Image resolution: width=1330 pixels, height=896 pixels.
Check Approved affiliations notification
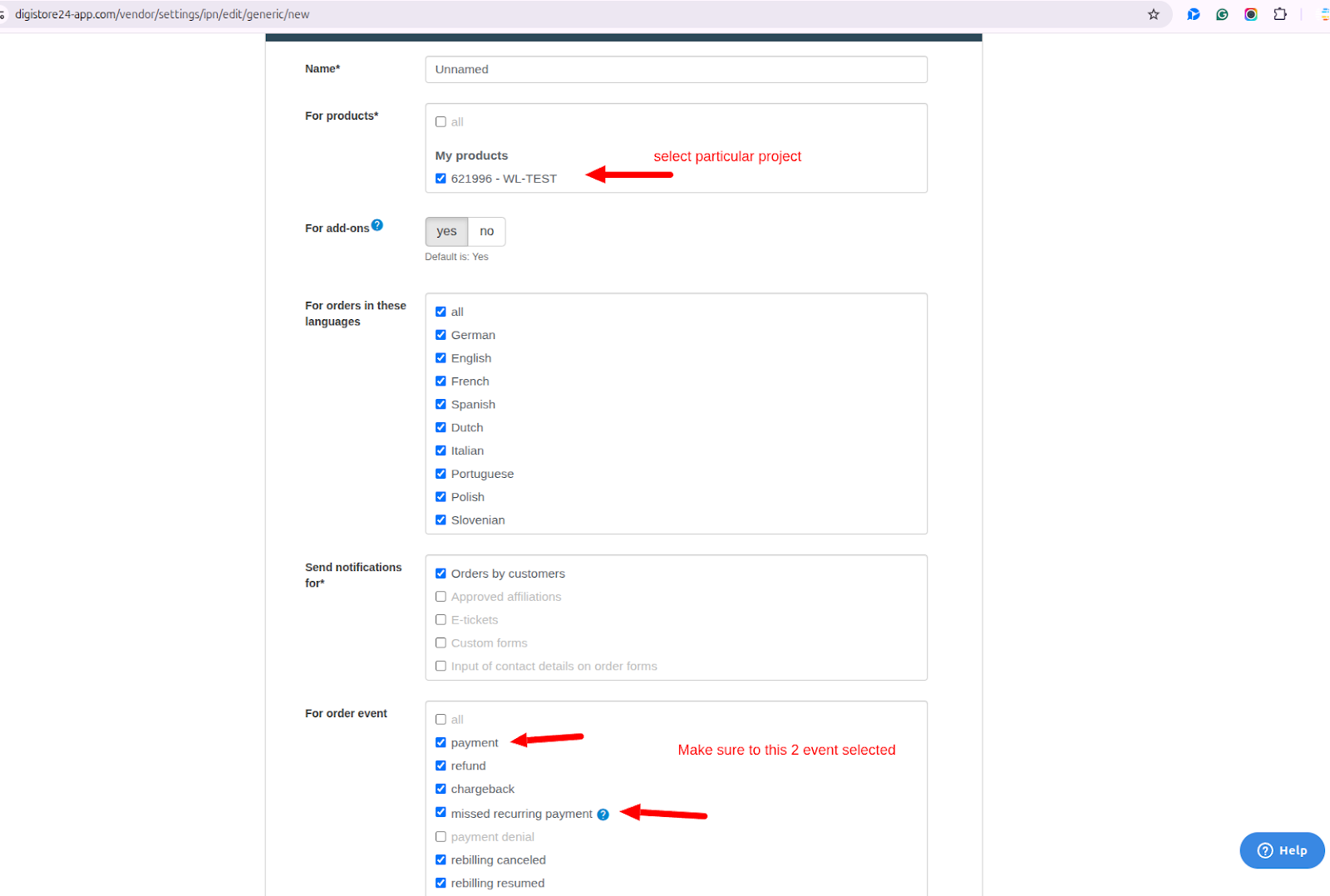point(441,597)
